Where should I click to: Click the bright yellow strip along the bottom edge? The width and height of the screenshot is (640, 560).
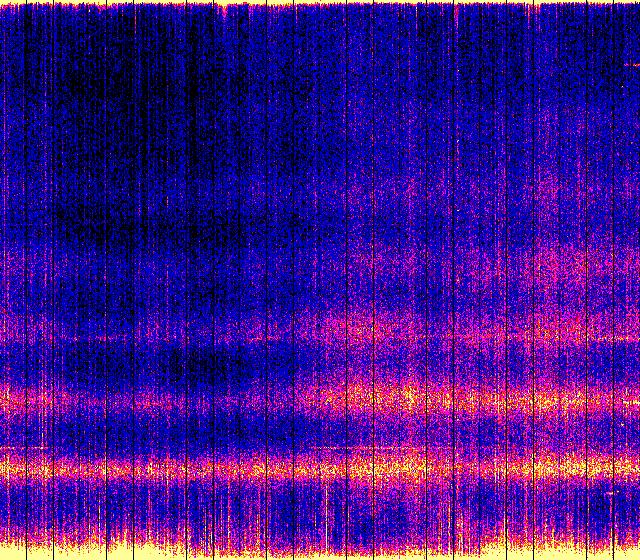pos(320,553)
